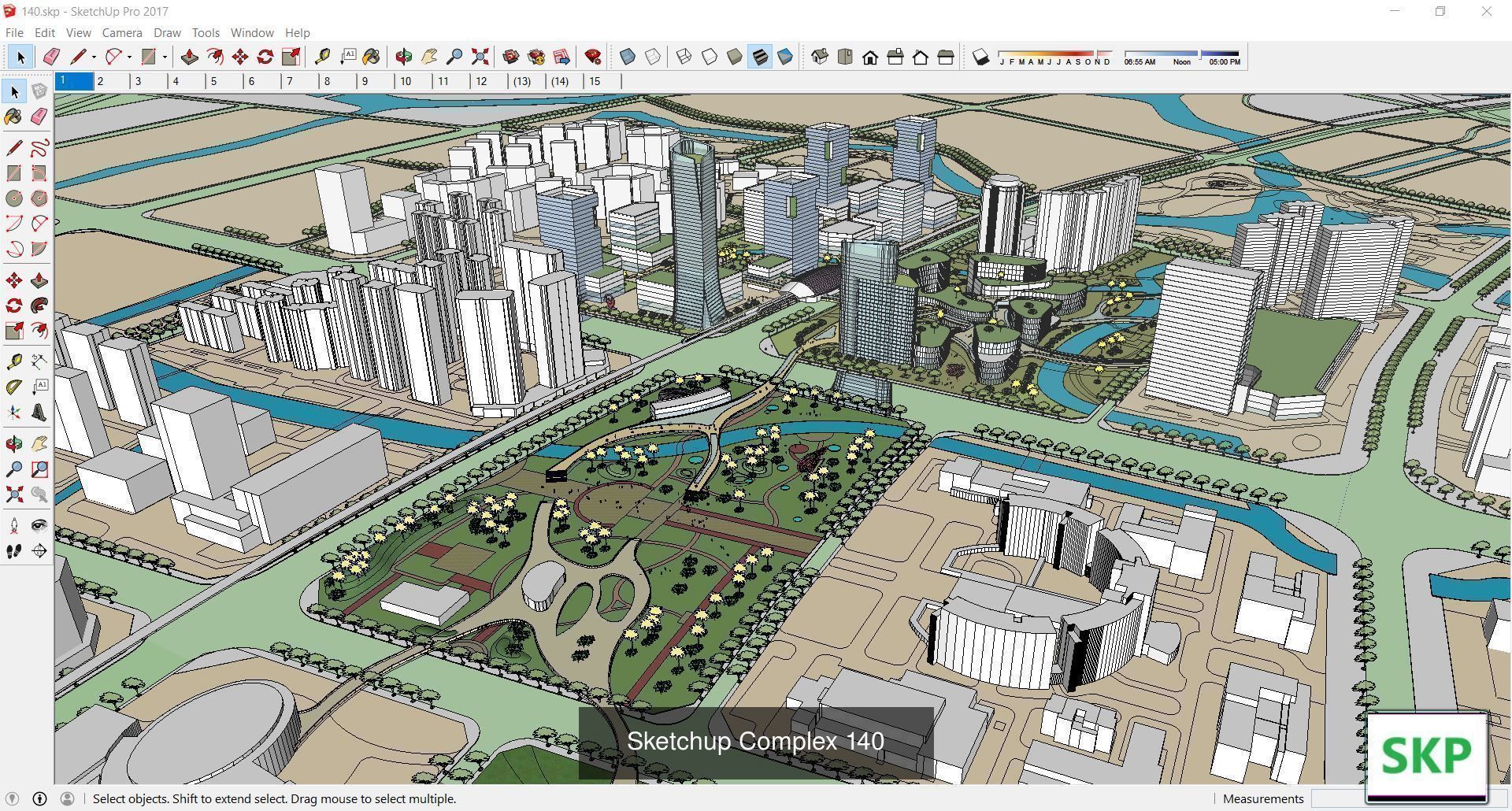
Task: Enable Shaded face style
Action: (x=735, y=57)
